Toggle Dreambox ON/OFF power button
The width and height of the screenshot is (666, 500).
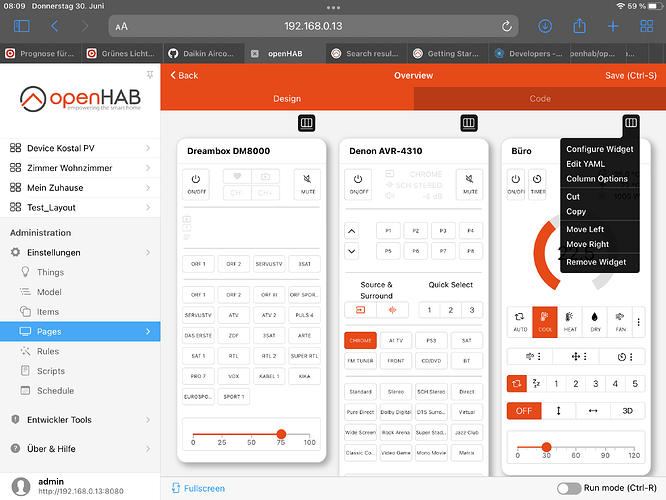(196, 184)
